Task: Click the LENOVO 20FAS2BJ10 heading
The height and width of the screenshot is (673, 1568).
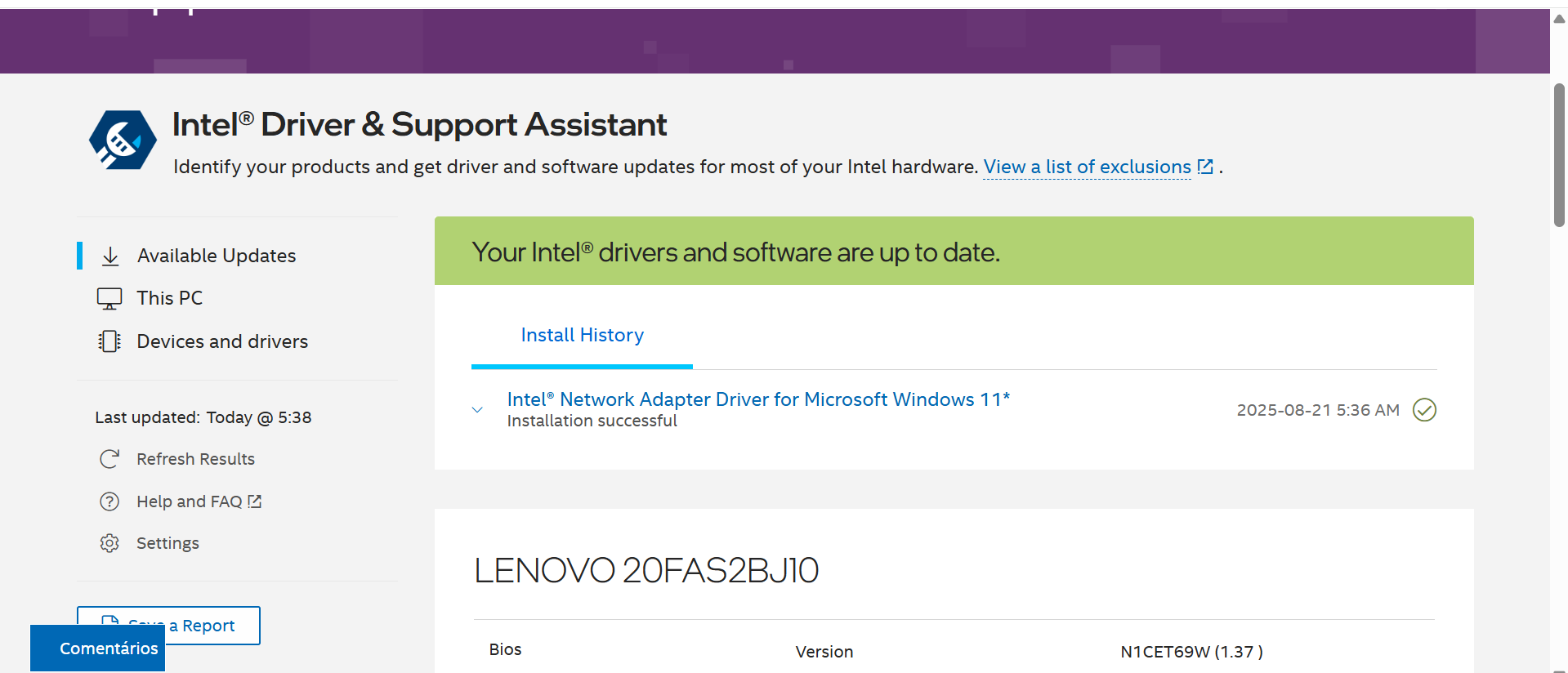Action: 646,570
